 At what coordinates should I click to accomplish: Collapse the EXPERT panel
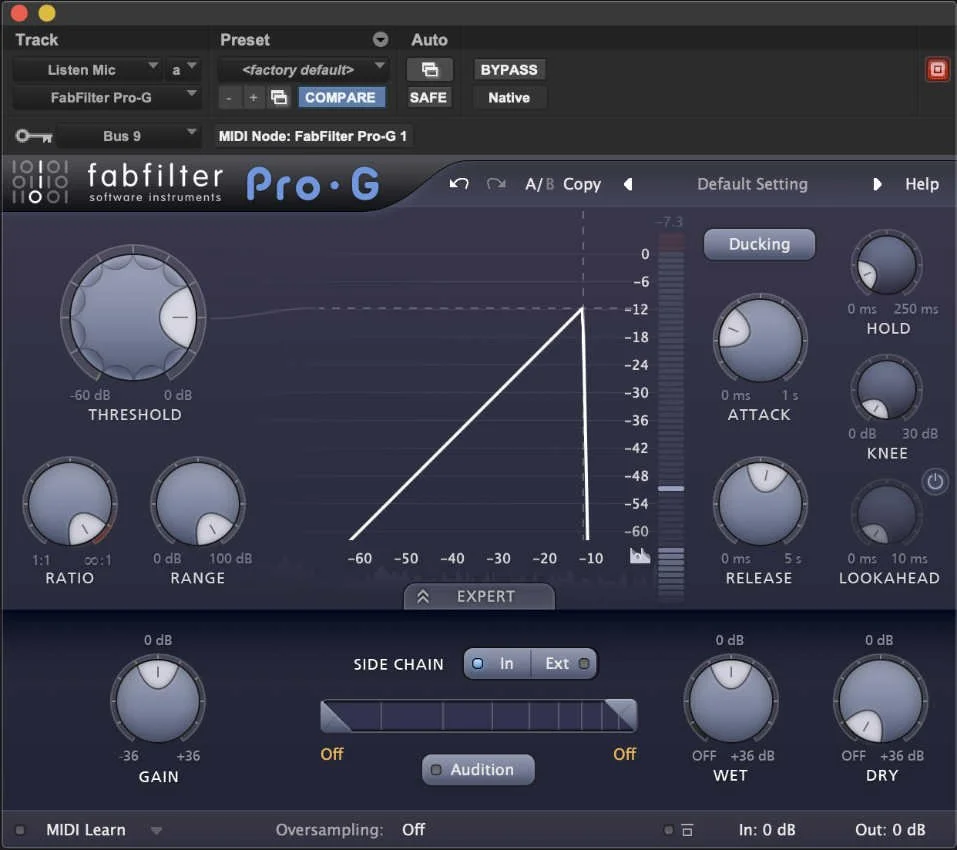(479, 596)
